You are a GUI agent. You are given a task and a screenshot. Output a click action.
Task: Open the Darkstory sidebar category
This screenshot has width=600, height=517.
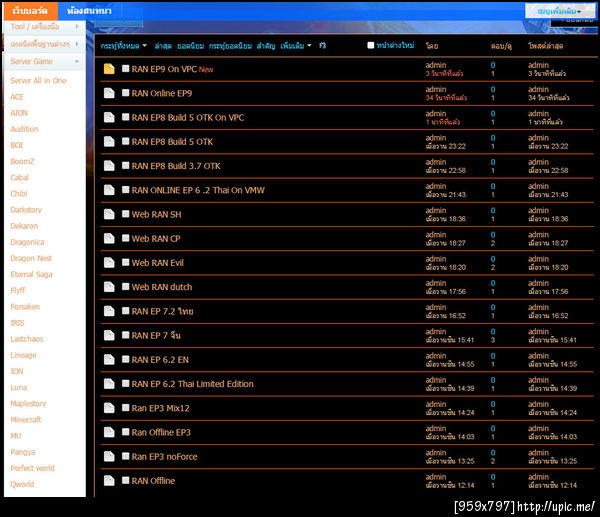pos(26,210)
